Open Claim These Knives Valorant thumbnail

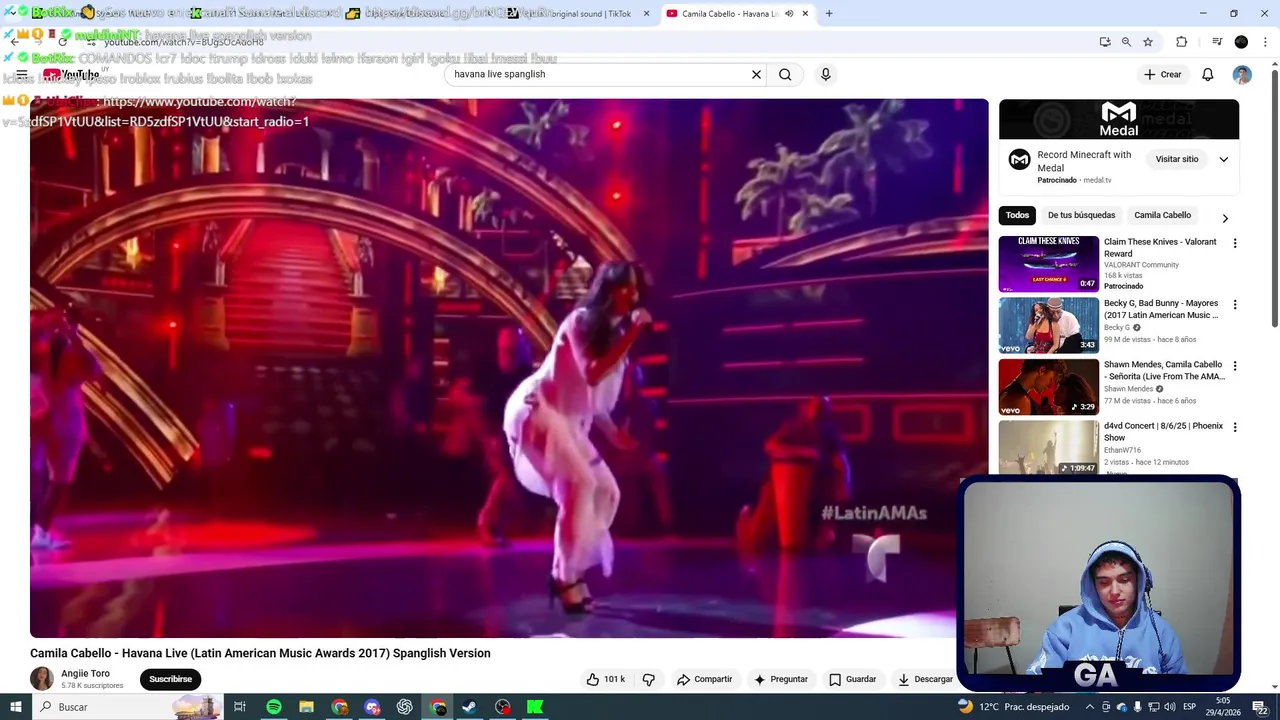click(x=1049, y=264)
